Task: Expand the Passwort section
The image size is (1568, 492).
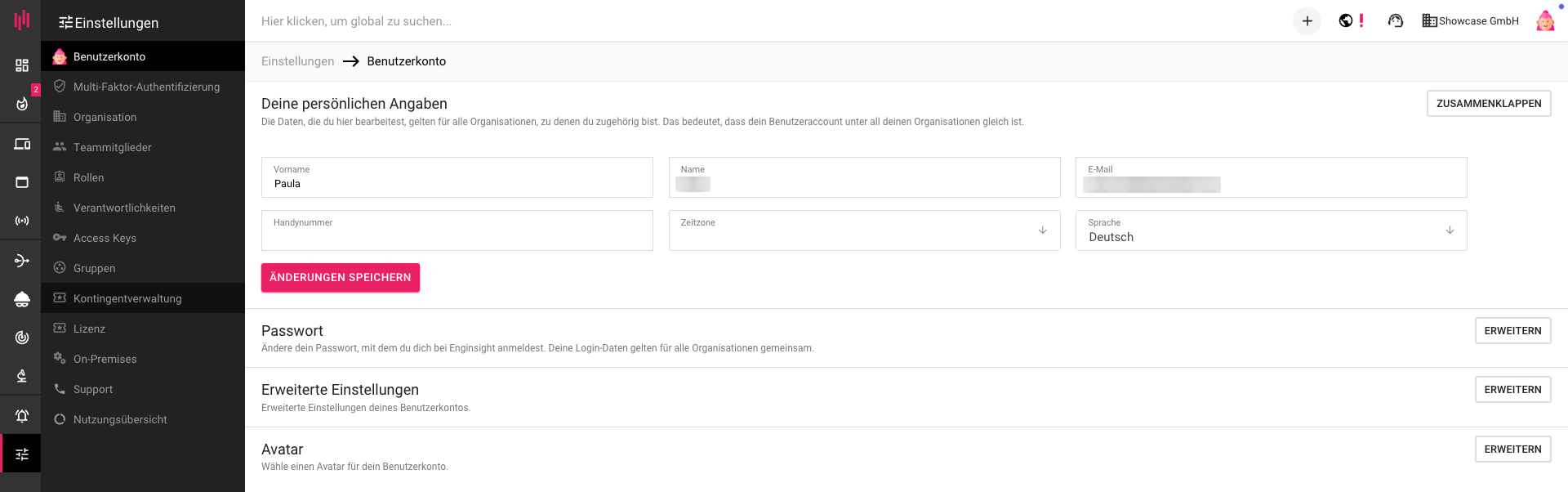Action: pos(1512,331)
